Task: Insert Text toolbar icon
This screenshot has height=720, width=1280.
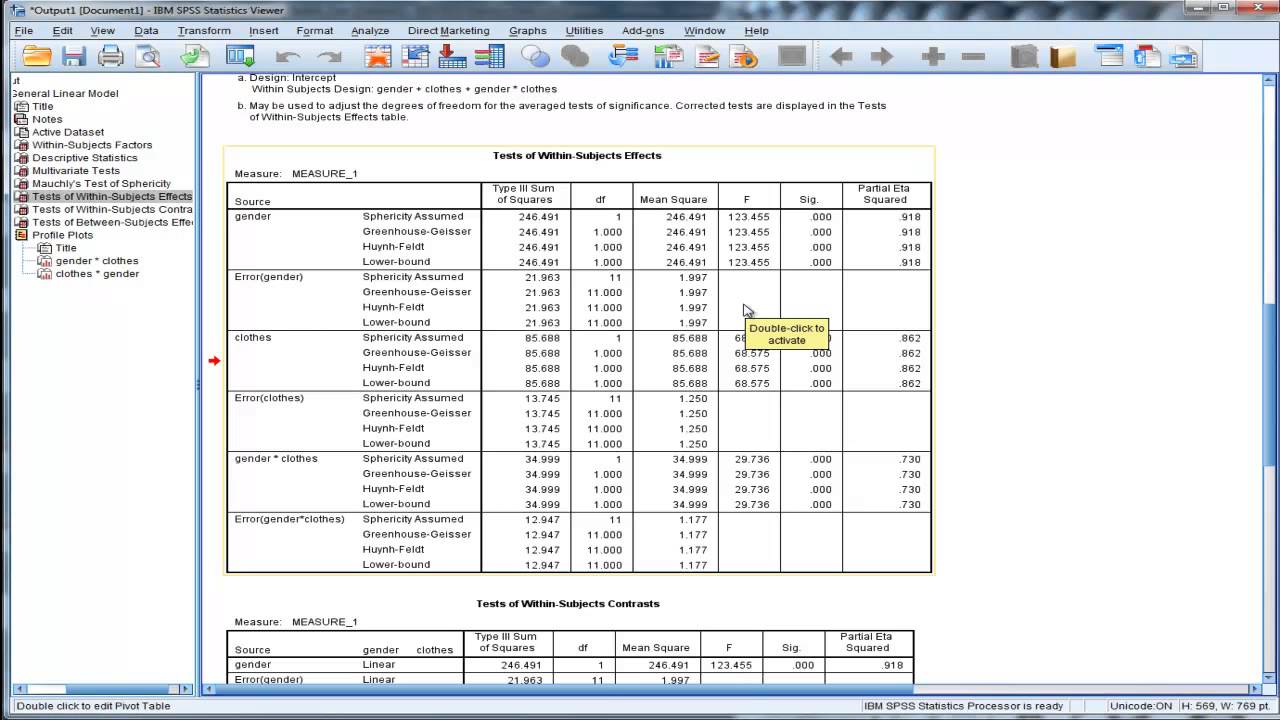Action: tap(1185, 57)
